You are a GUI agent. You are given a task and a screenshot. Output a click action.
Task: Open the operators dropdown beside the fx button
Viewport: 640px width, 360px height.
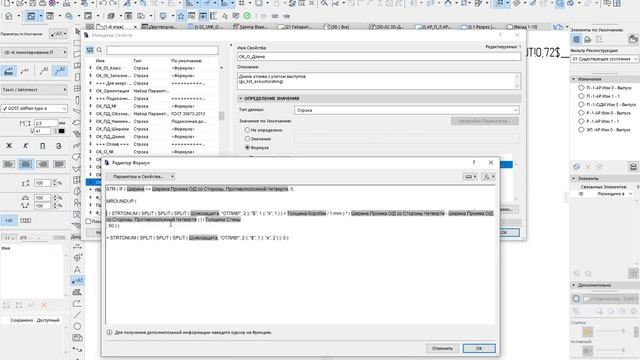click(x=470, y=176)
